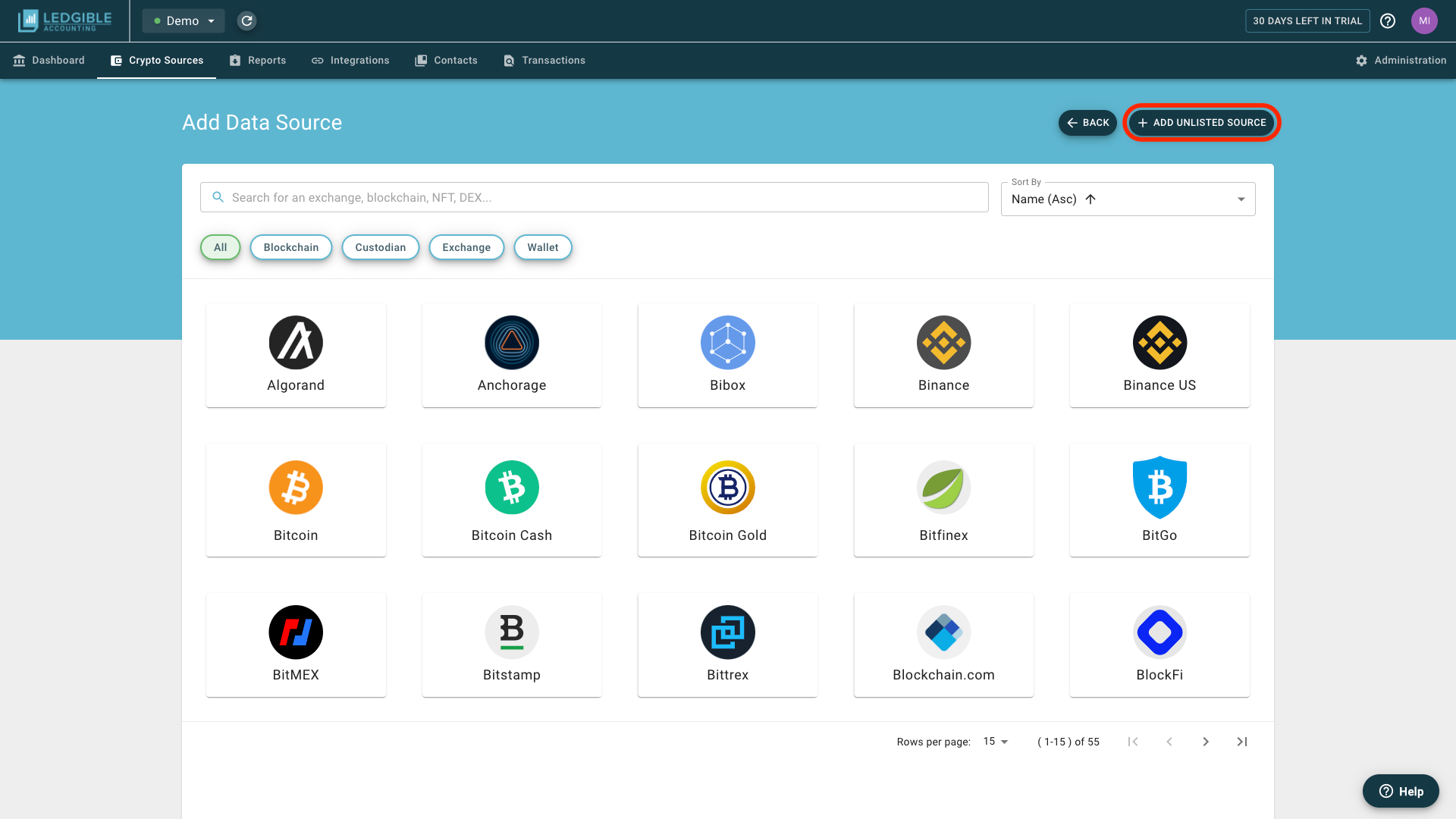Select the Bittrex data source icon
The image size is (1456, 819).
pos(728,632)
